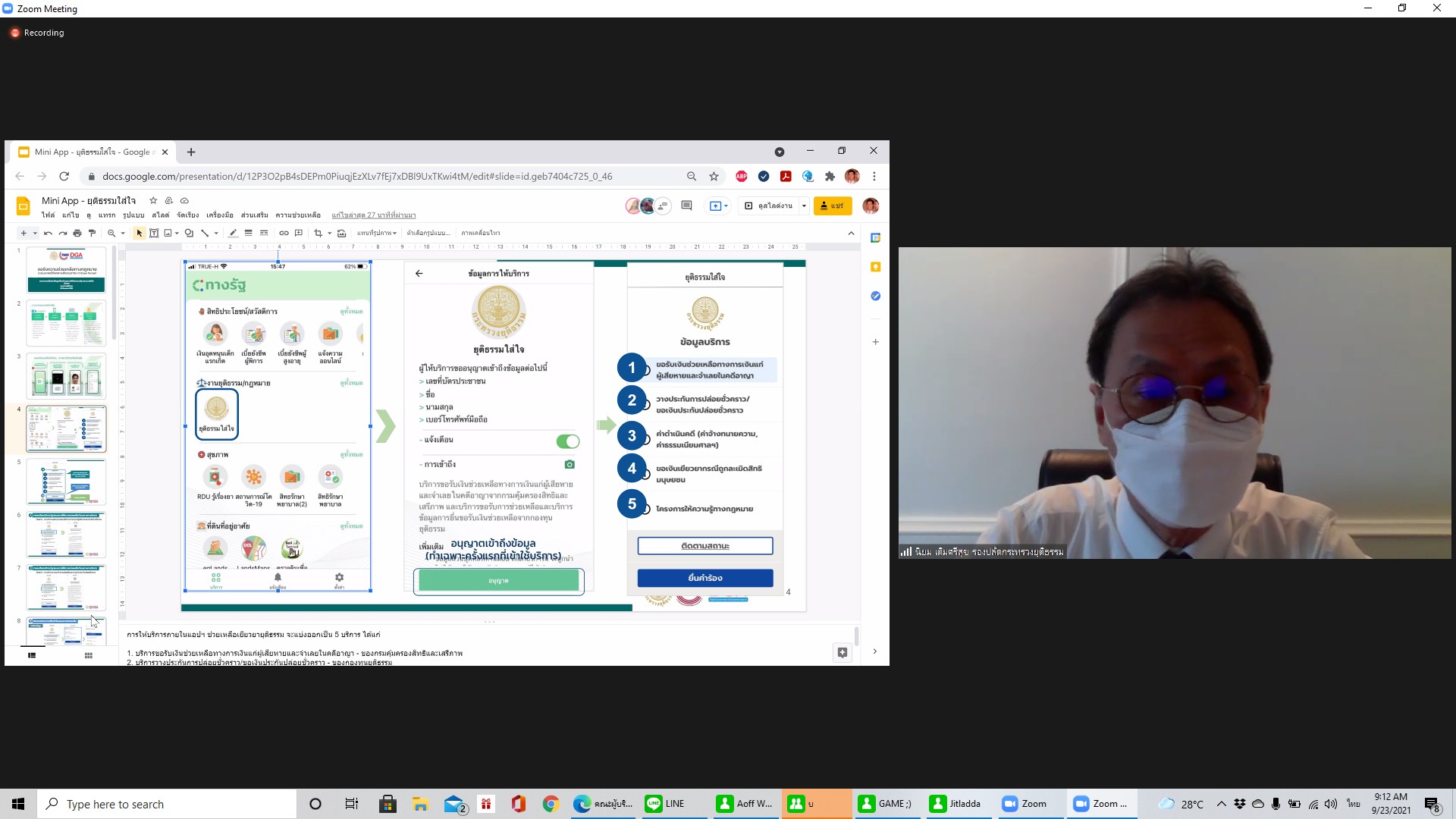Toggle the notification switch in slide
1456x819 pixels.
coord(567,441)
